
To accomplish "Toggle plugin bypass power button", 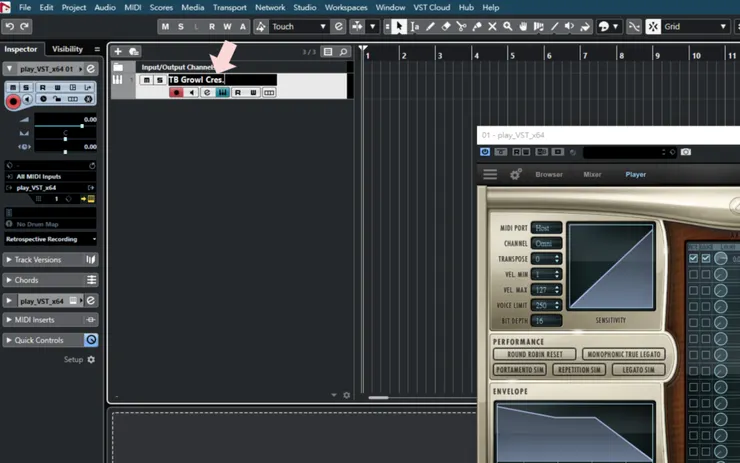I will click(x=485, y=152).
